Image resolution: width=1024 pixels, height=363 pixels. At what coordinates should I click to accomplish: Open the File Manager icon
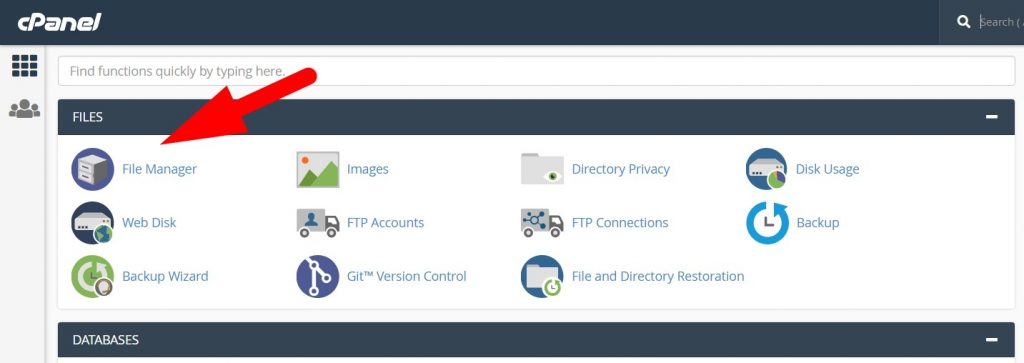pyautogui.click(x=92, y=169)
